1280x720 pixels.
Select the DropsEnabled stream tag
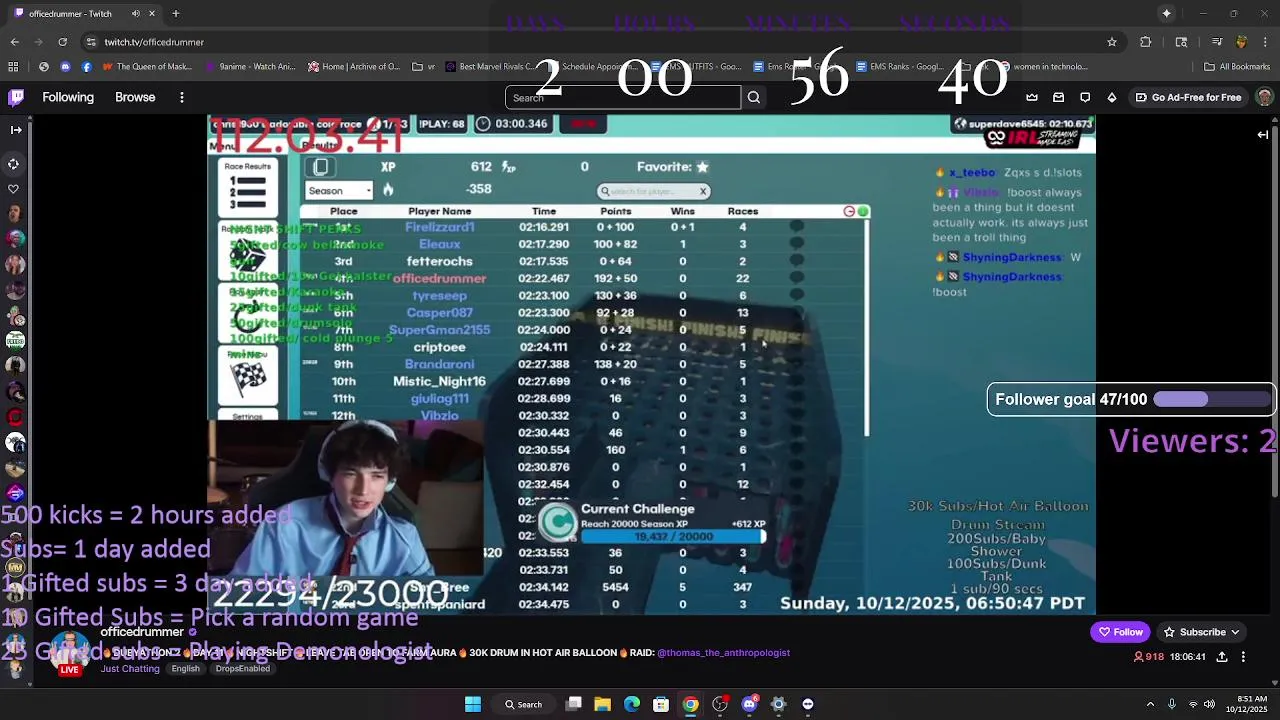click(x=242, y=669)
